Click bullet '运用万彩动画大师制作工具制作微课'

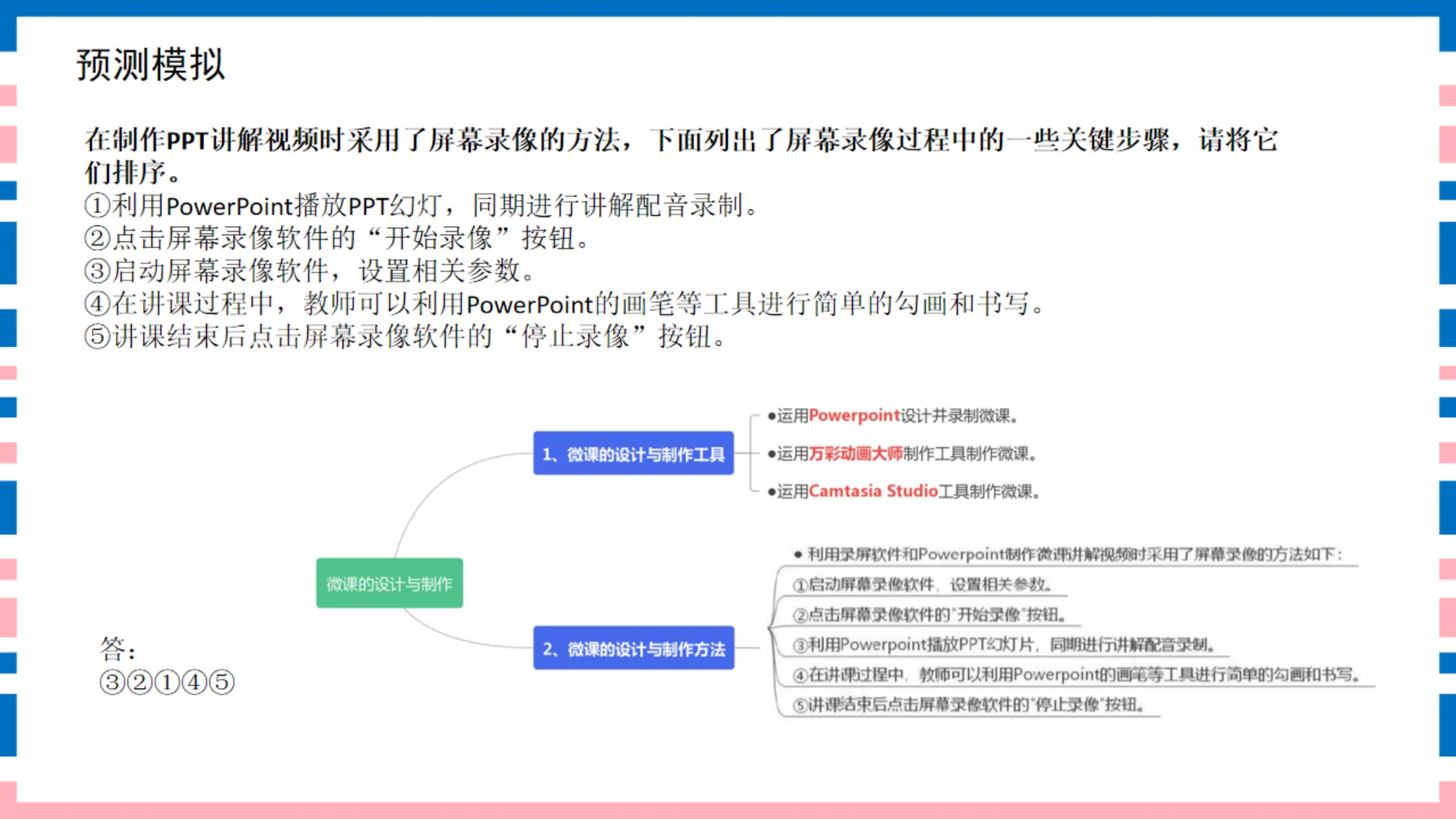tap(902, 454)
